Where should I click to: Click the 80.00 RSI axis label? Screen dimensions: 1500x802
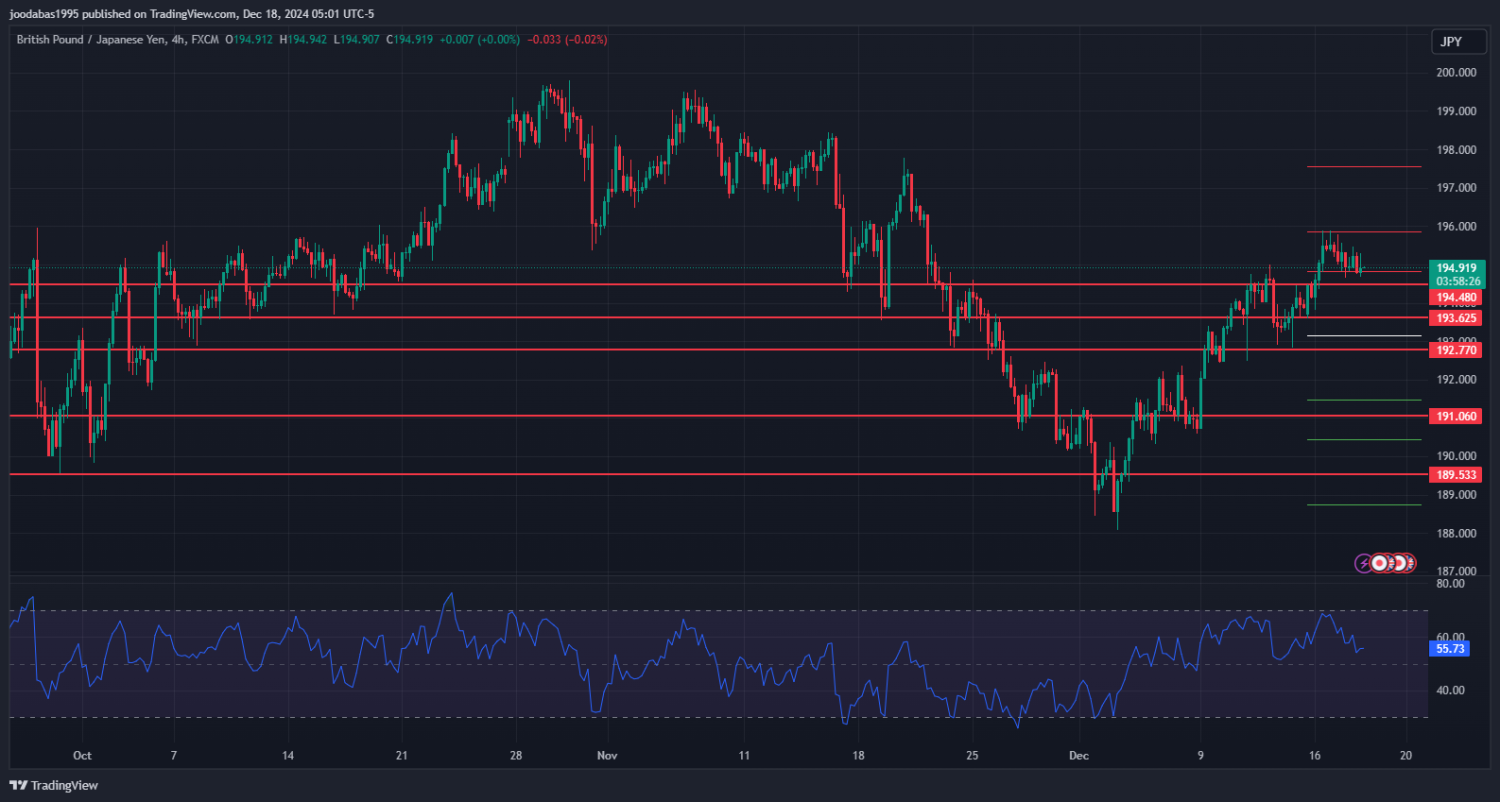click(x=1451, y=584)
